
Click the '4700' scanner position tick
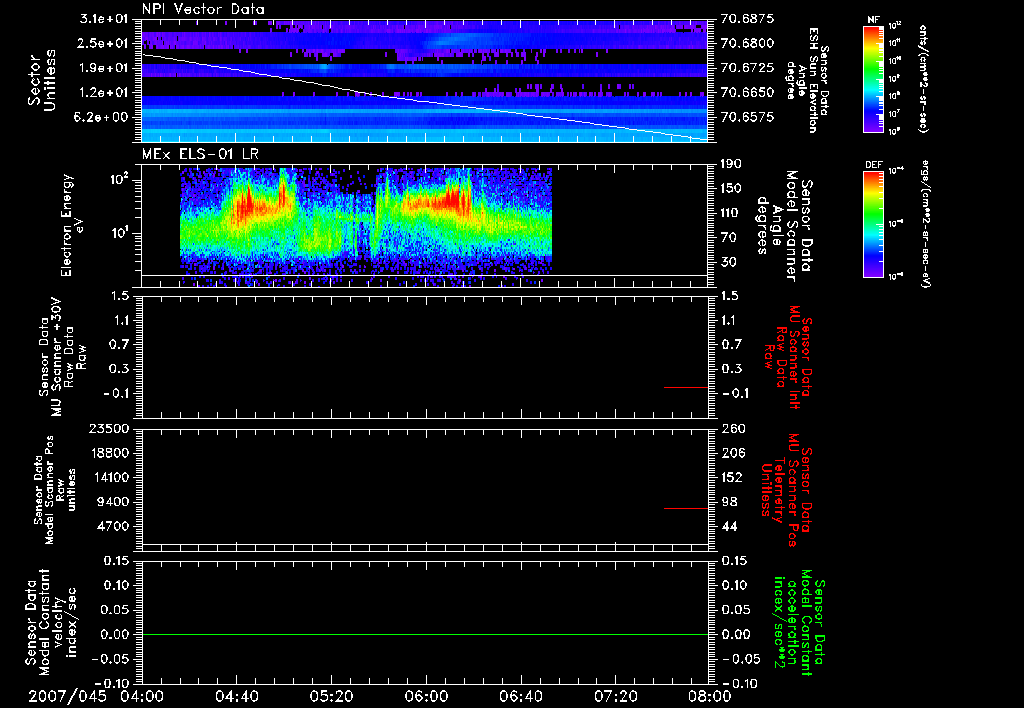[112, 526]
